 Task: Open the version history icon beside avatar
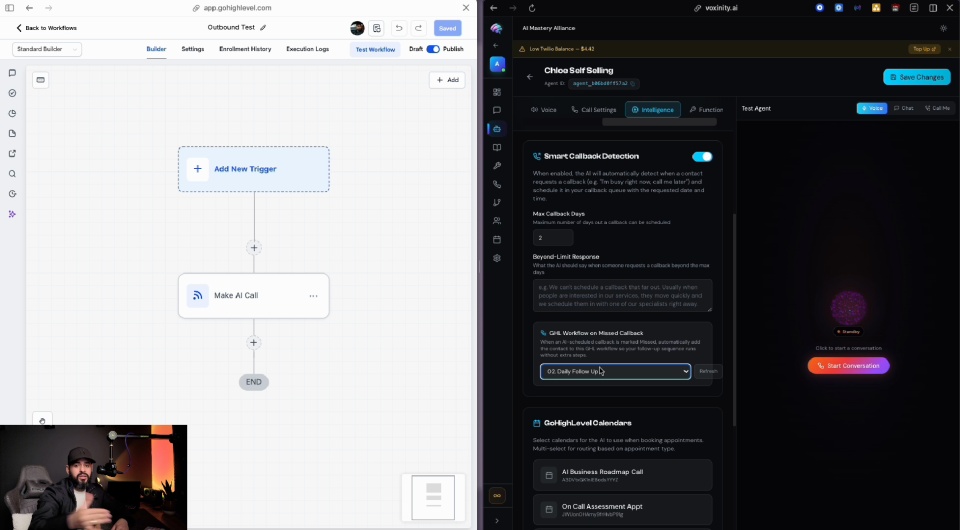click(x=377, y=28)
